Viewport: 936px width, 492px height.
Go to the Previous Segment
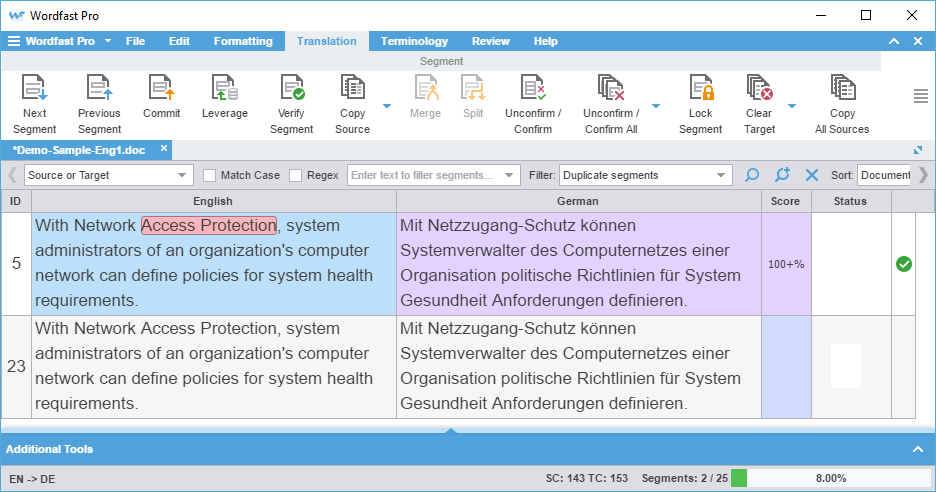(x=99, y=90)
